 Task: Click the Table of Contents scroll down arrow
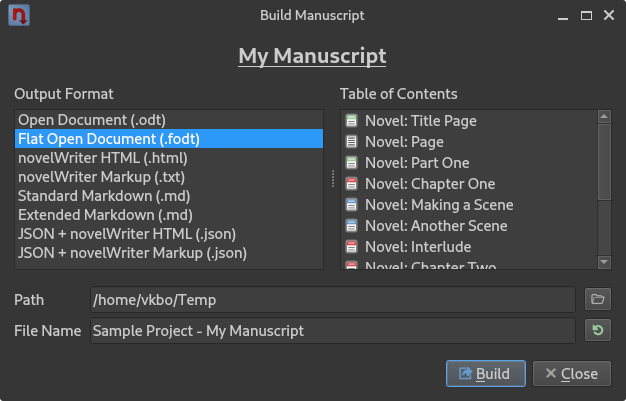pos(604,262)
